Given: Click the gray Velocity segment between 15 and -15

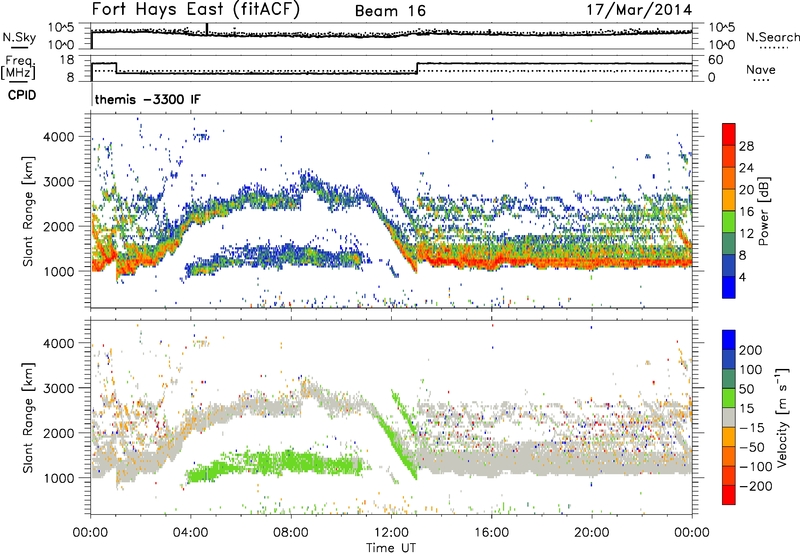Looking at the screenshot, I should pyautogui.click(x=729, y=417).
